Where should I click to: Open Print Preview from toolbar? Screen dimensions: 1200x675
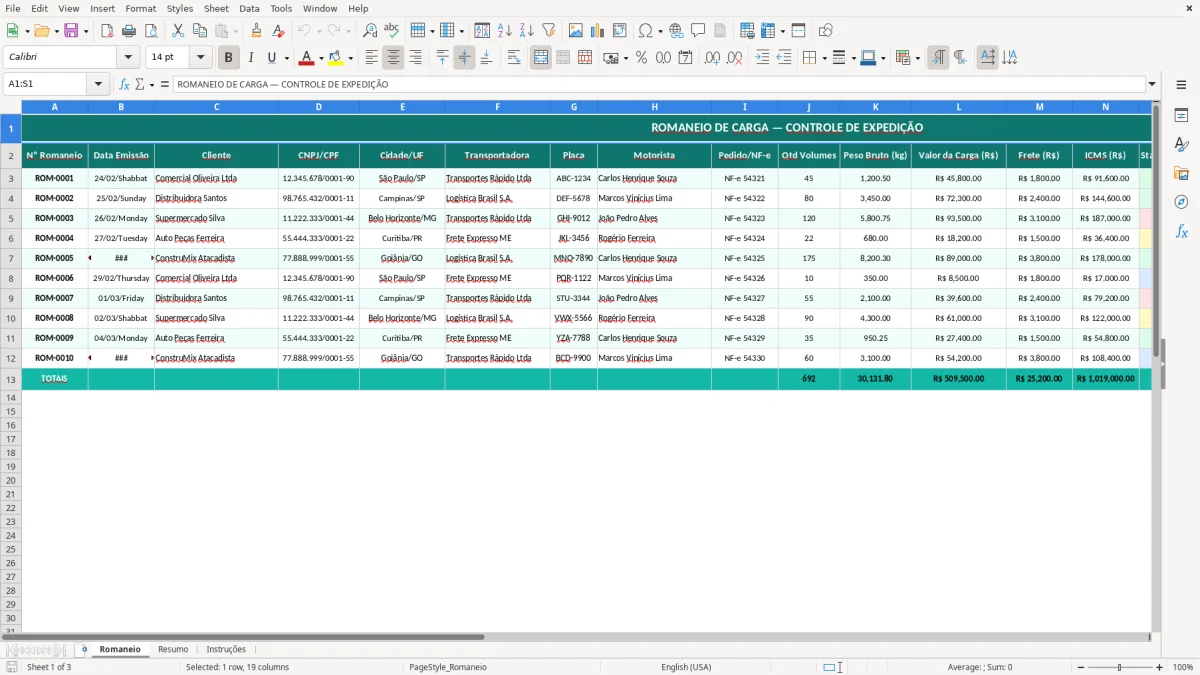click(151, 31)
